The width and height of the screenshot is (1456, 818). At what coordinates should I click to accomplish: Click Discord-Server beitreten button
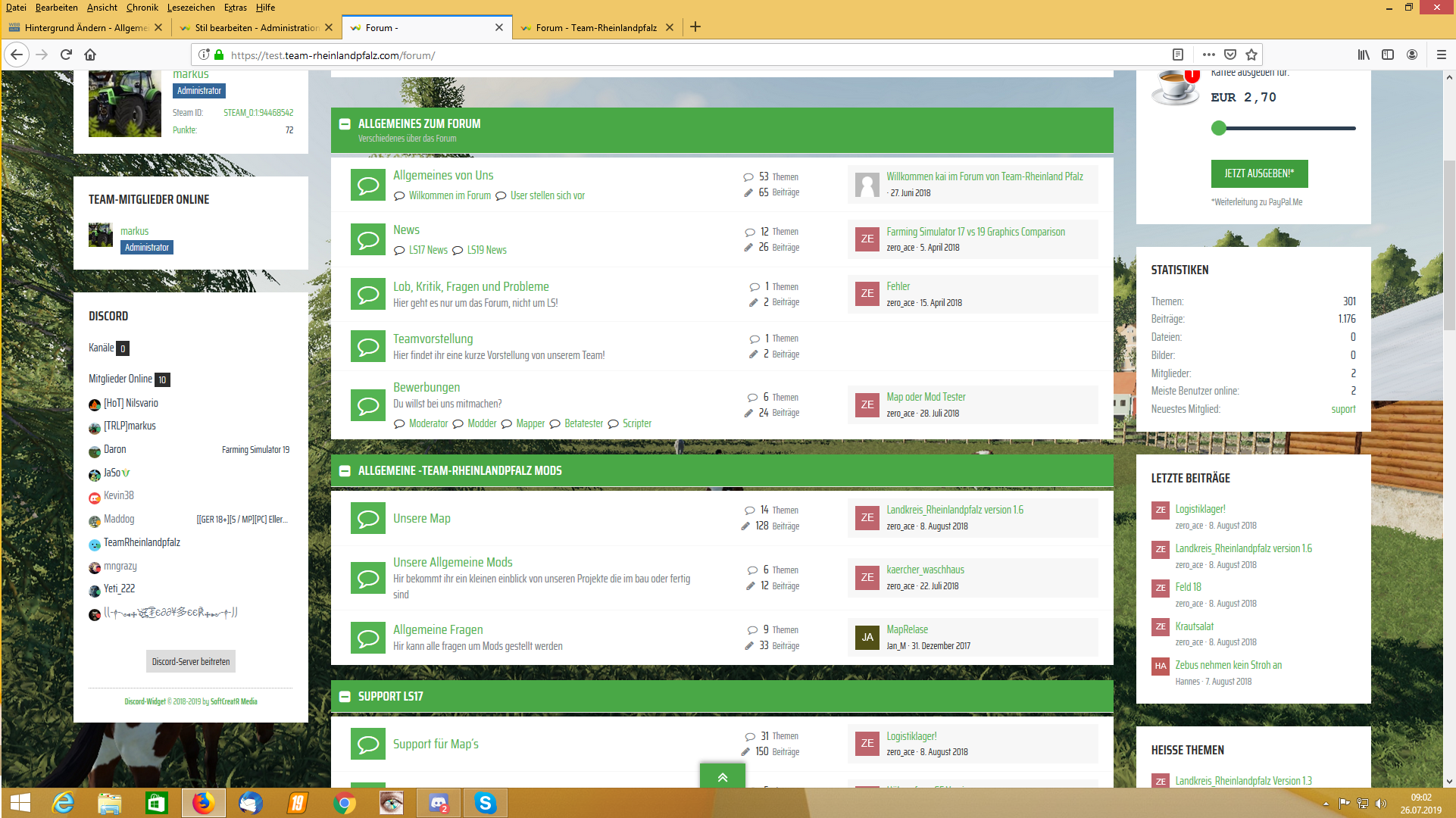coord(191,661)
